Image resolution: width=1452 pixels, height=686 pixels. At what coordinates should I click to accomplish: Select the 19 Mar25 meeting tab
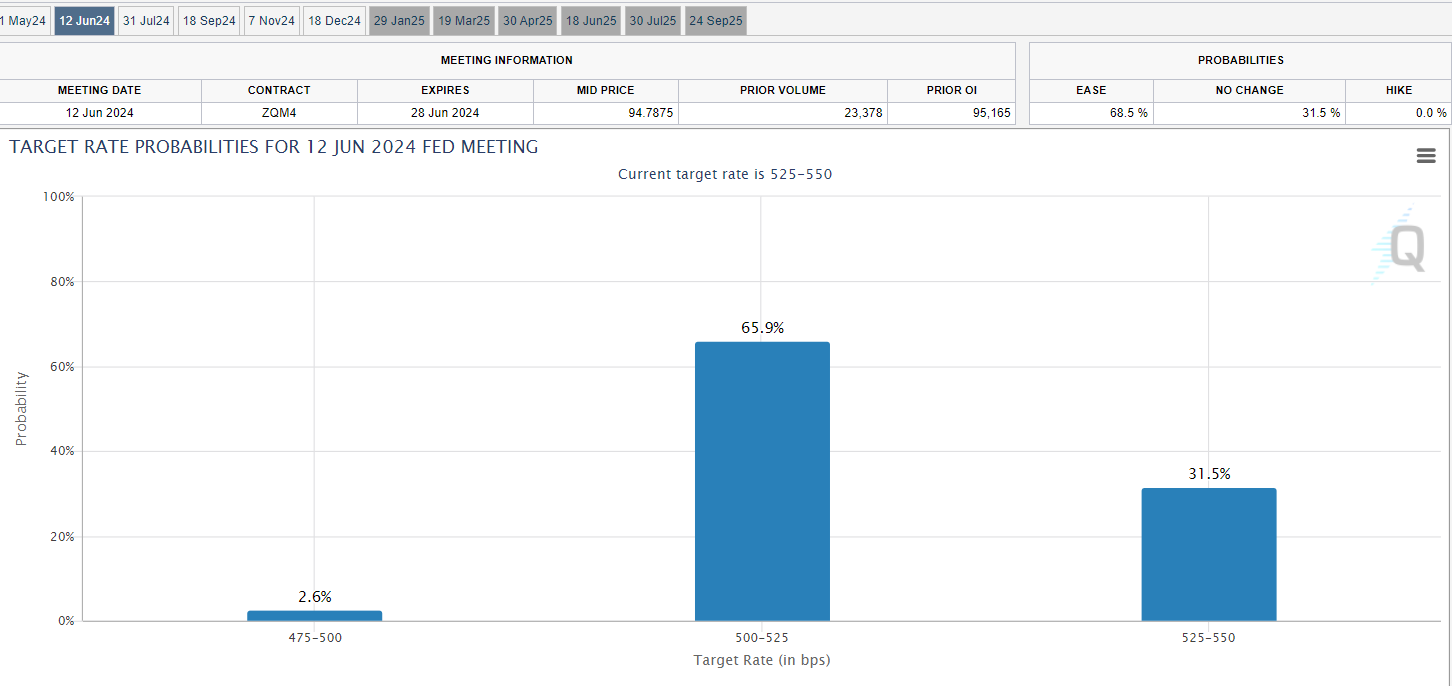coord(464,21)
